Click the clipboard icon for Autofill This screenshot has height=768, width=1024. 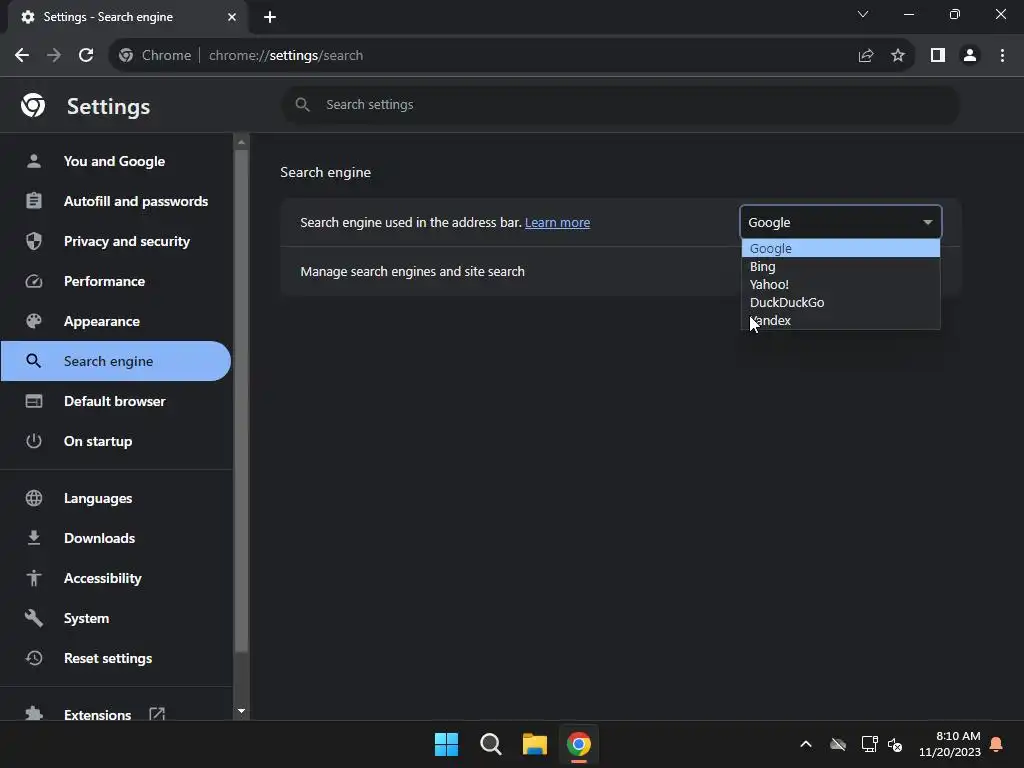click(34, 200)
